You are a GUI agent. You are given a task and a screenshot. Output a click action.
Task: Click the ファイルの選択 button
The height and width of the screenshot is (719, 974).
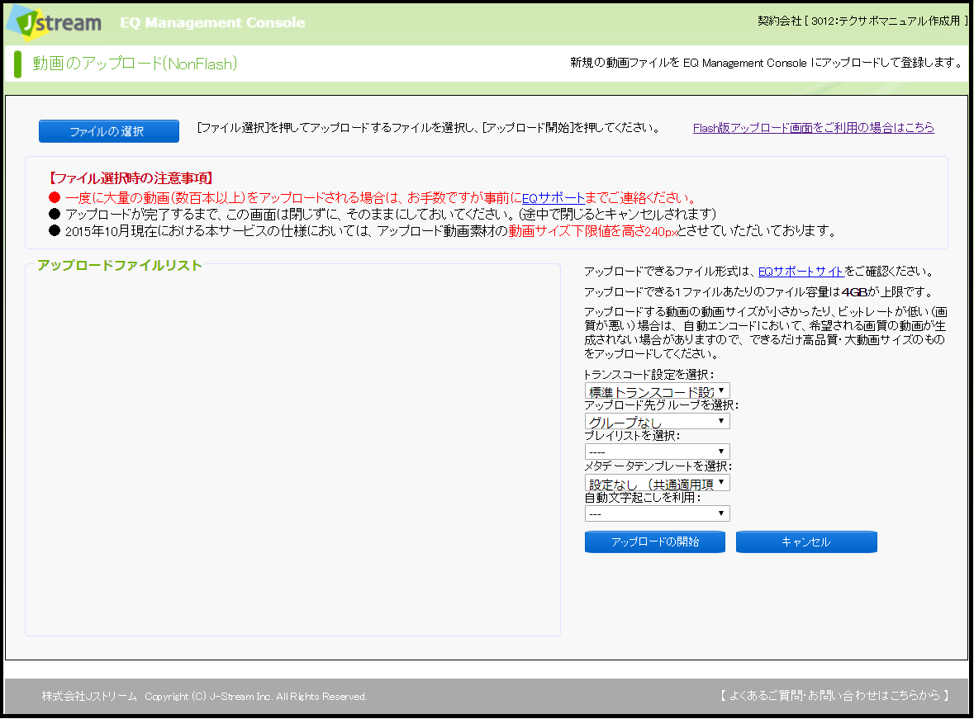tap(109, 131)
